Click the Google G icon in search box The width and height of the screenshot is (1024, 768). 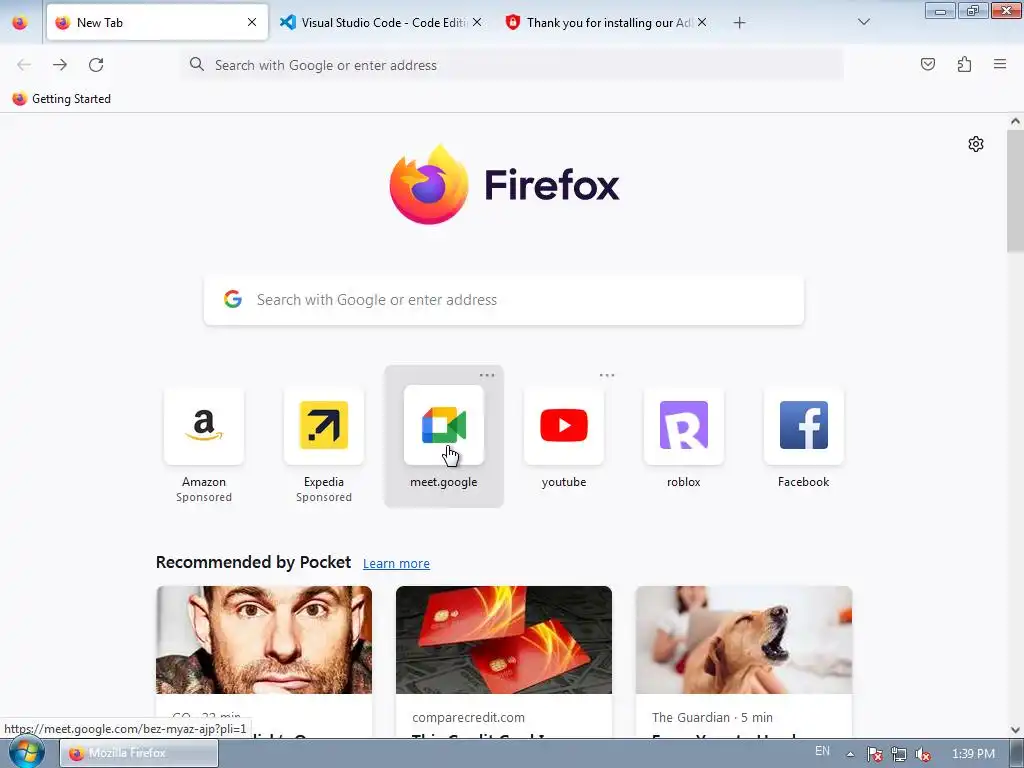(x=233, y=299)
